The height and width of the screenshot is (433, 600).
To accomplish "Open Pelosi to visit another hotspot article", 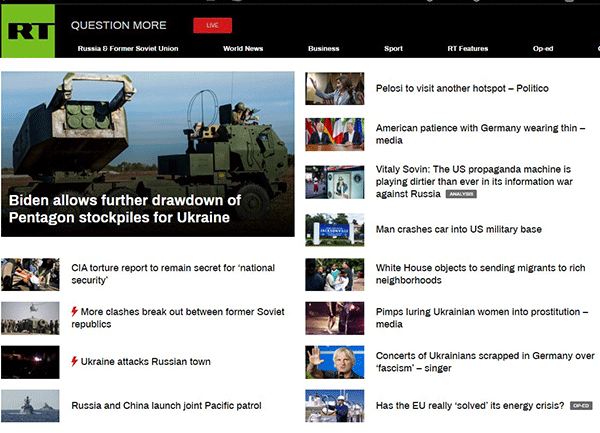I will (462, 88).
